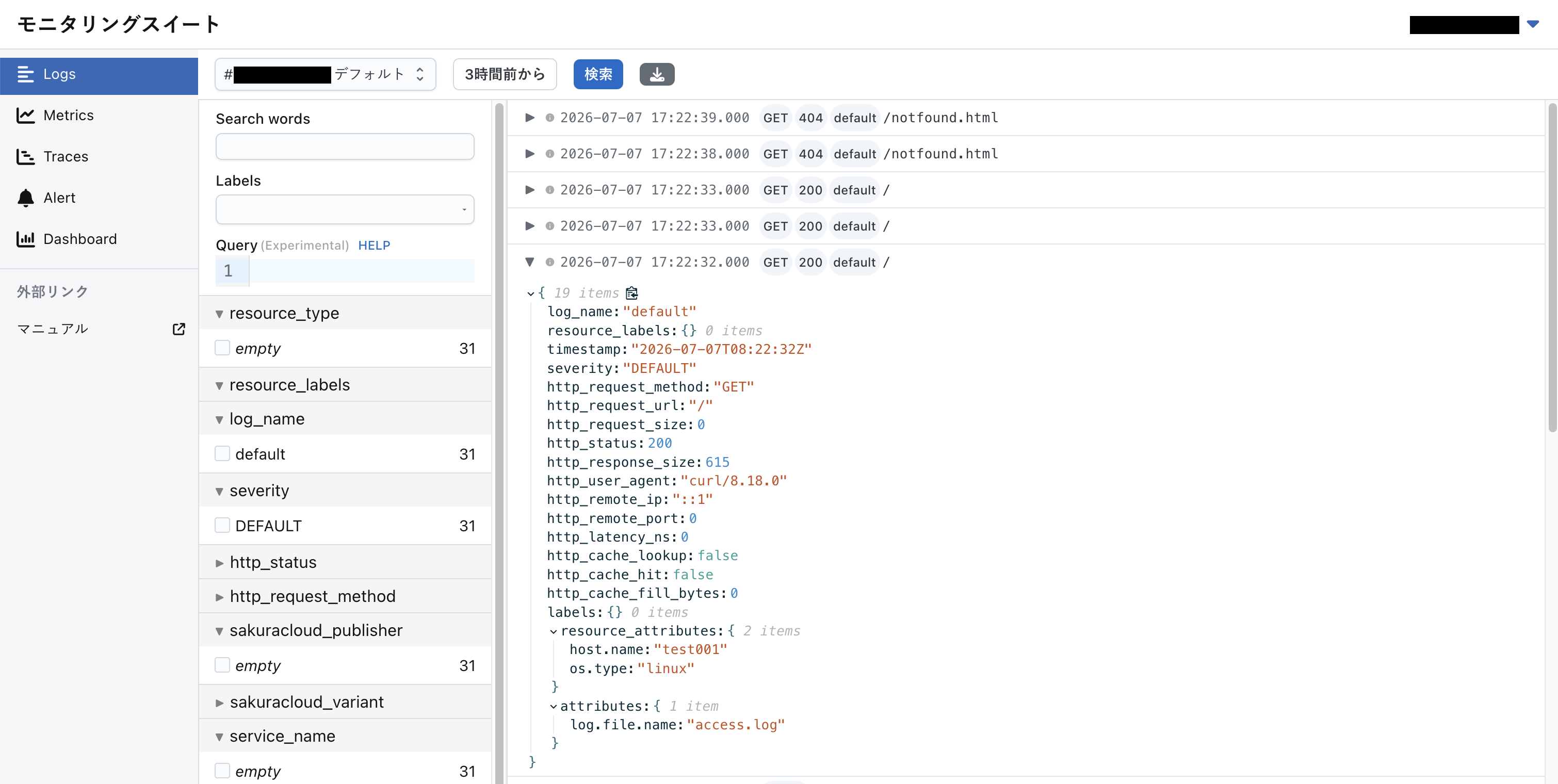Collapse the expanded 17:22:32 log entry
The image size is (1558, 784).
click(x=530, y=262)
